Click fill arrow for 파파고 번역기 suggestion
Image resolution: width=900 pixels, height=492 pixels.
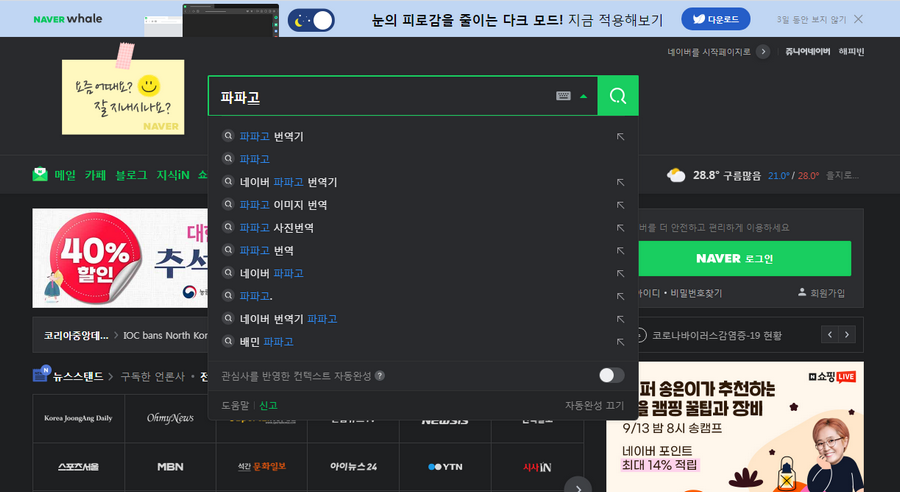(620, 137)
